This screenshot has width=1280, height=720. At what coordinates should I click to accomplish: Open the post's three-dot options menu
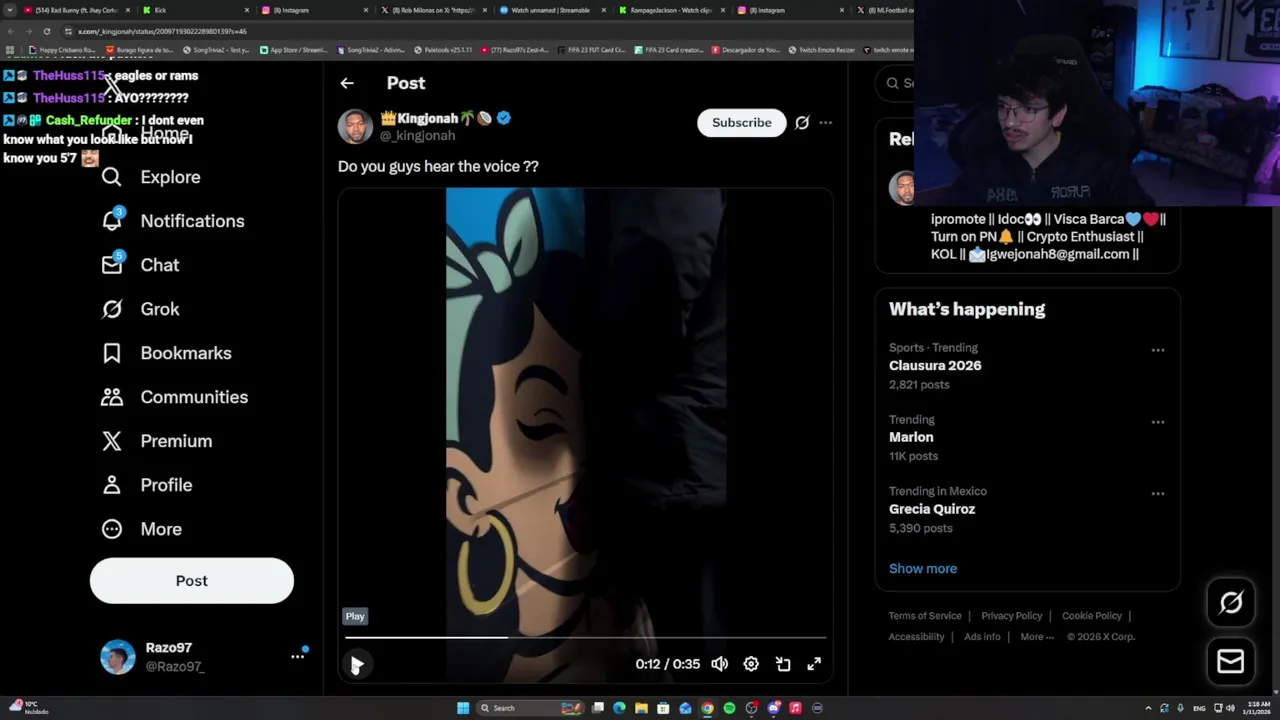[x=825, y=122]
